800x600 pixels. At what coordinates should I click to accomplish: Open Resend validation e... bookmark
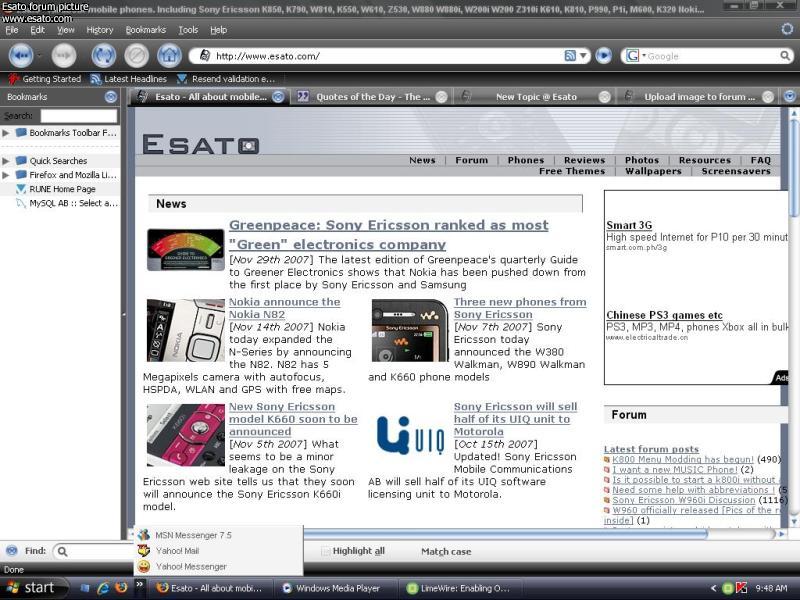(x=226, y=79)
